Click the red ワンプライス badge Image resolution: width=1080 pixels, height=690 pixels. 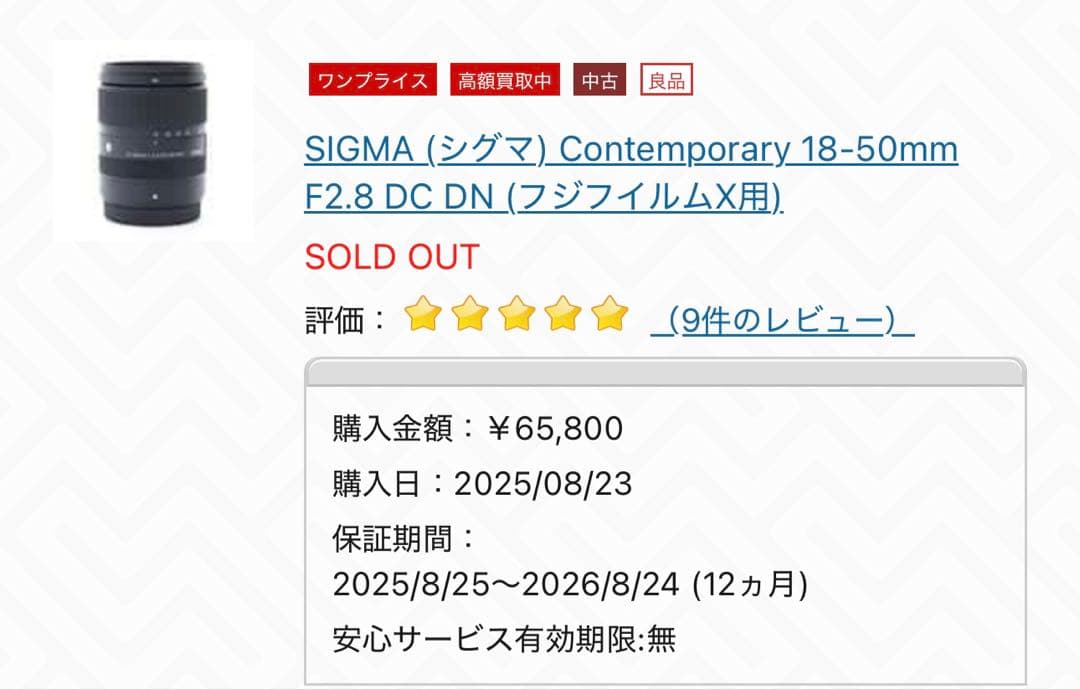click(x=372, y=81)
